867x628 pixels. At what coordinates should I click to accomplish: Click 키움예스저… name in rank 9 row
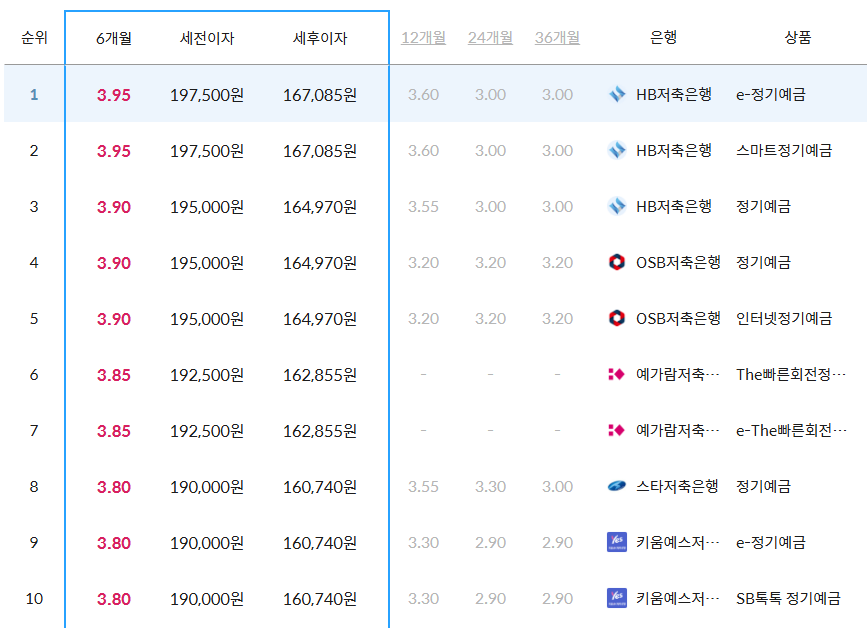point(677,542)
